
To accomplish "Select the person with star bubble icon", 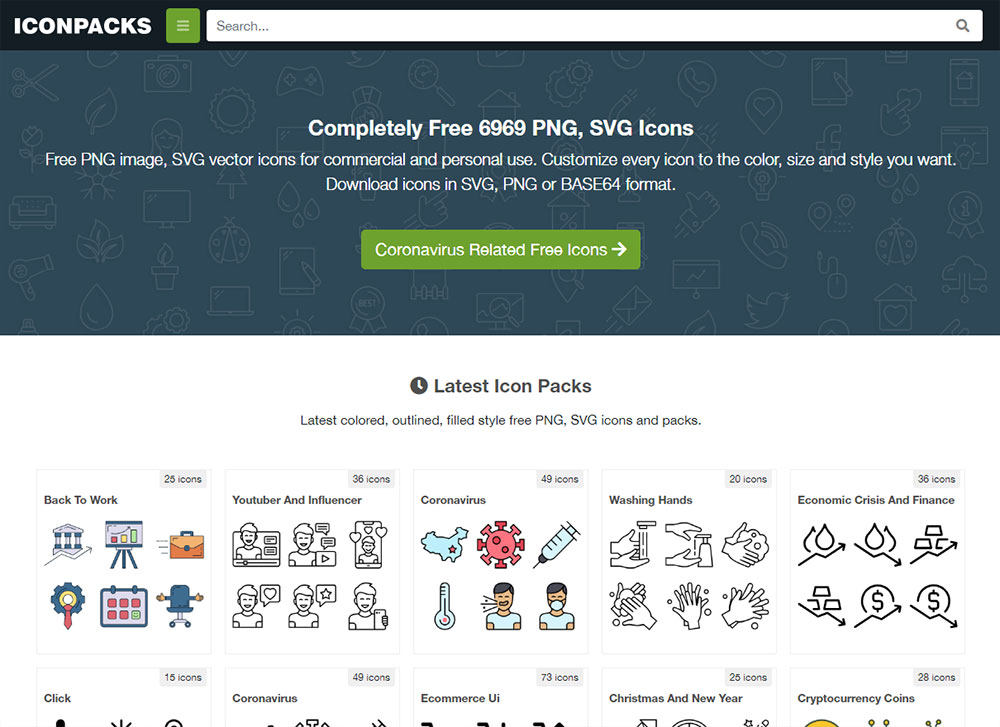I will point(312,606).
